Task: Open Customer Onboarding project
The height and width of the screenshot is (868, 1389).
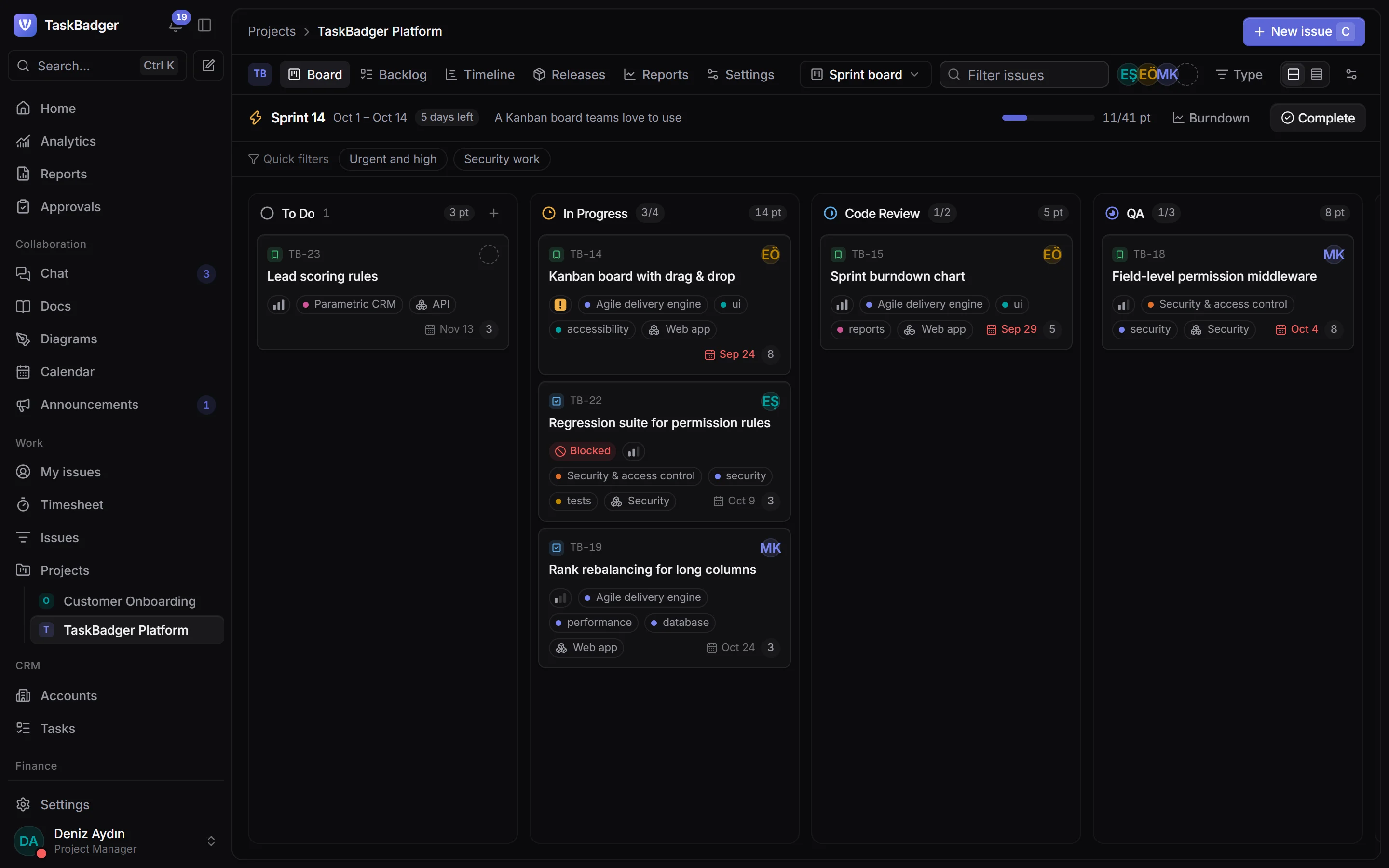Action: point(127,601)
